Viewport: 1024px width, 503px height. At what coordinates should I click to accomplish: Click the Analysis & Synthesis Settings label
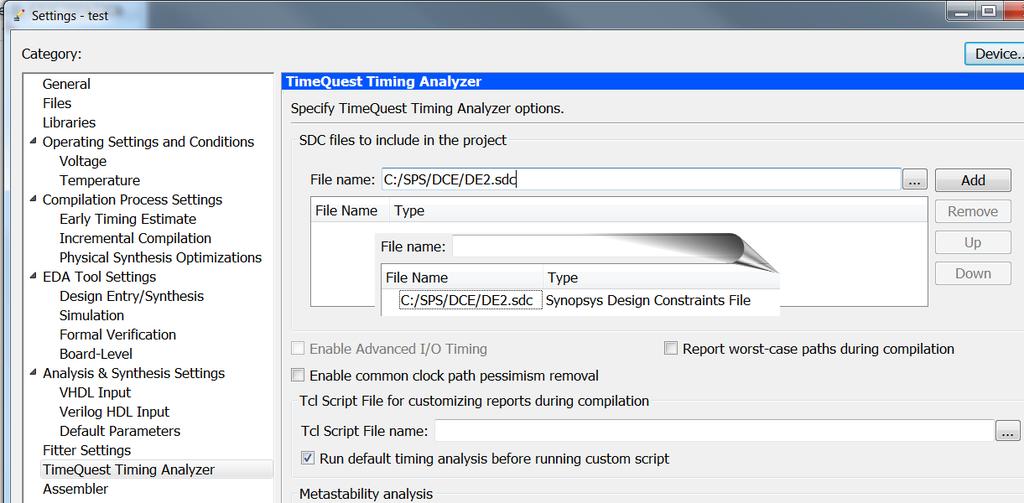coord(134,373)
